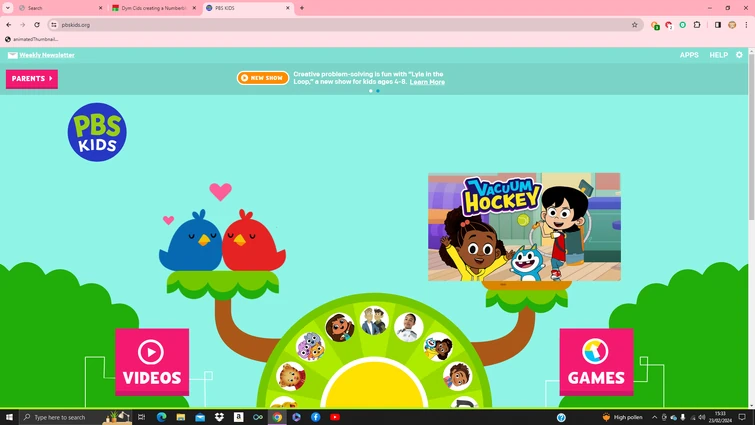Click the animatedThumbnail bookmark

pyautogui.click(x=31, y=39)
